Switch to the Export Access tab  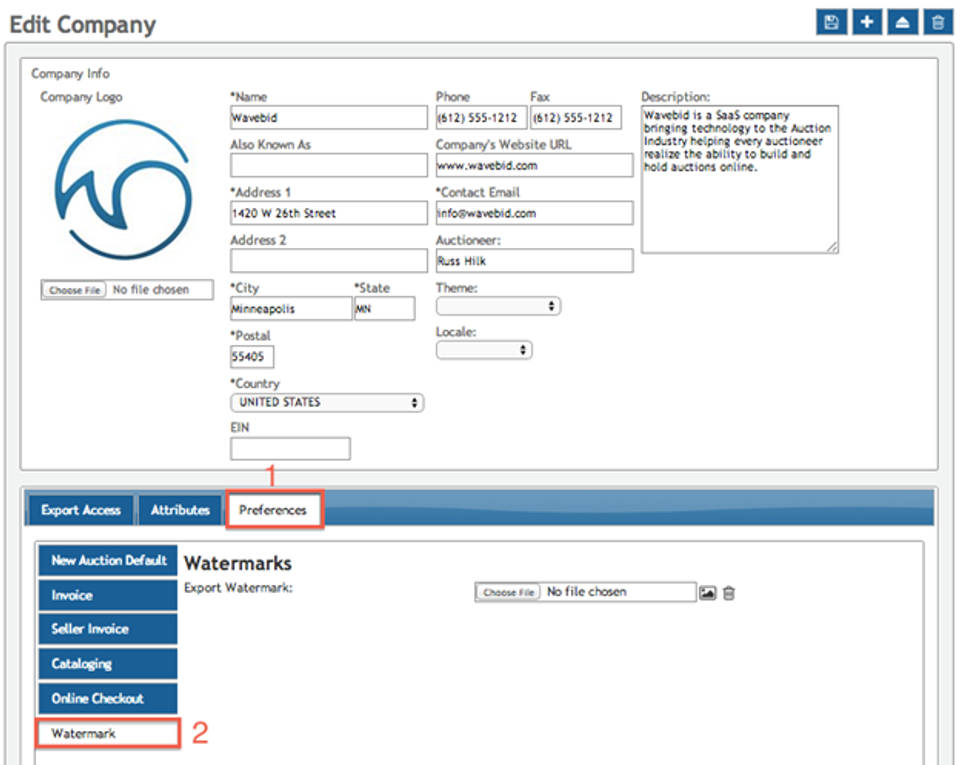click(x=80, y=510)
